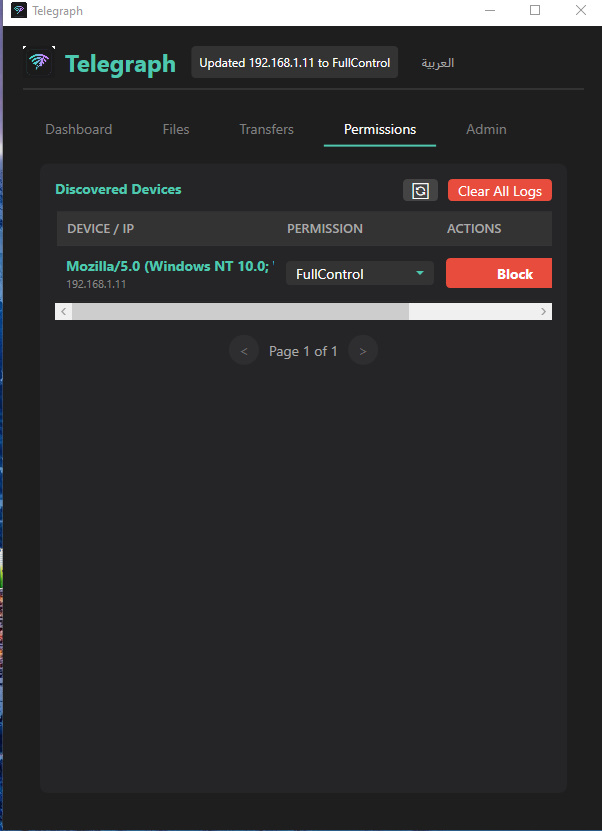
Task: Switch language to العربية
Action: click(438, 63)
